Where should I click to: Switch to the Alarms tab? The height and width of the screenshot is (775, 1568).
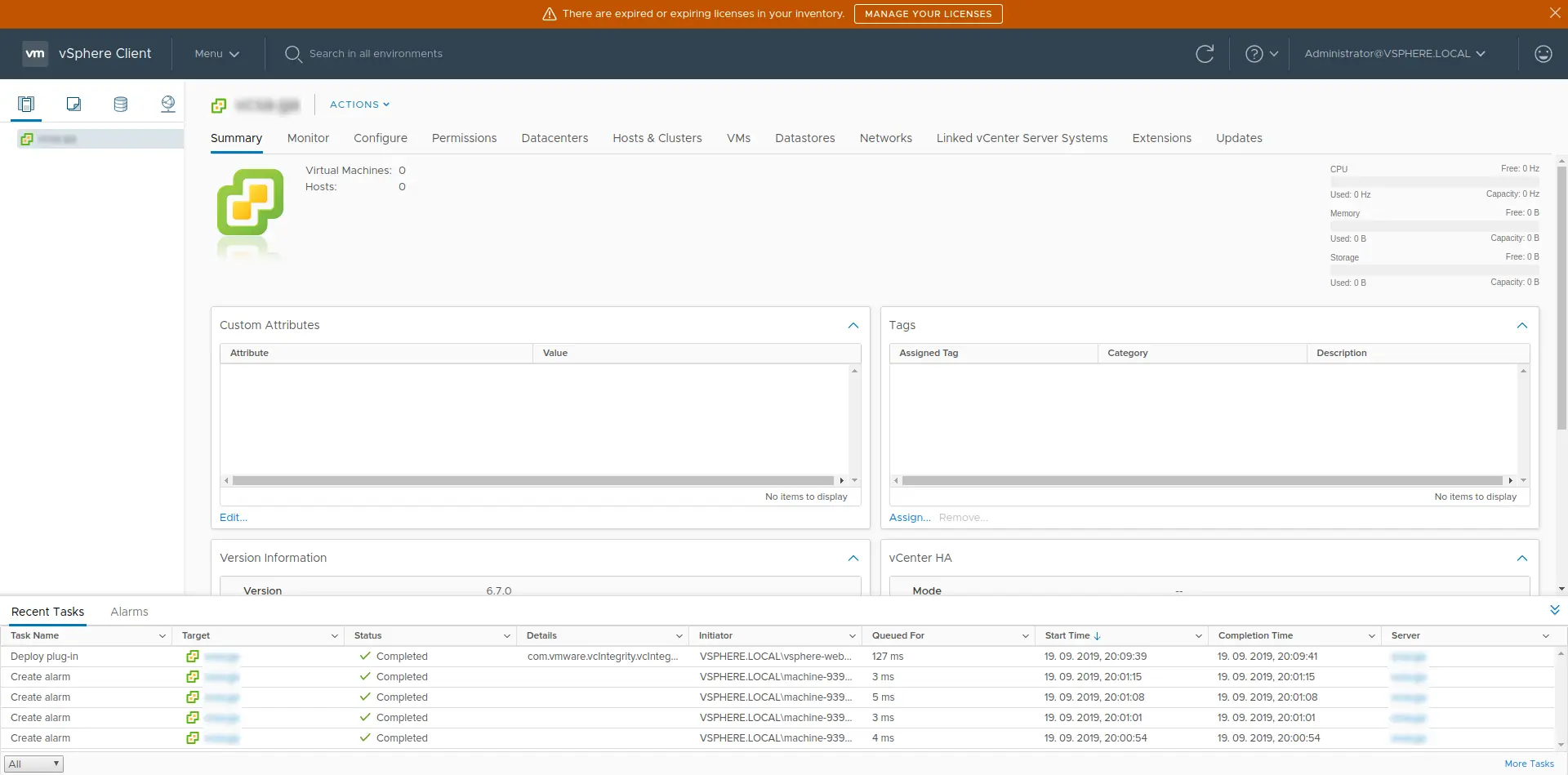point(129,612)
